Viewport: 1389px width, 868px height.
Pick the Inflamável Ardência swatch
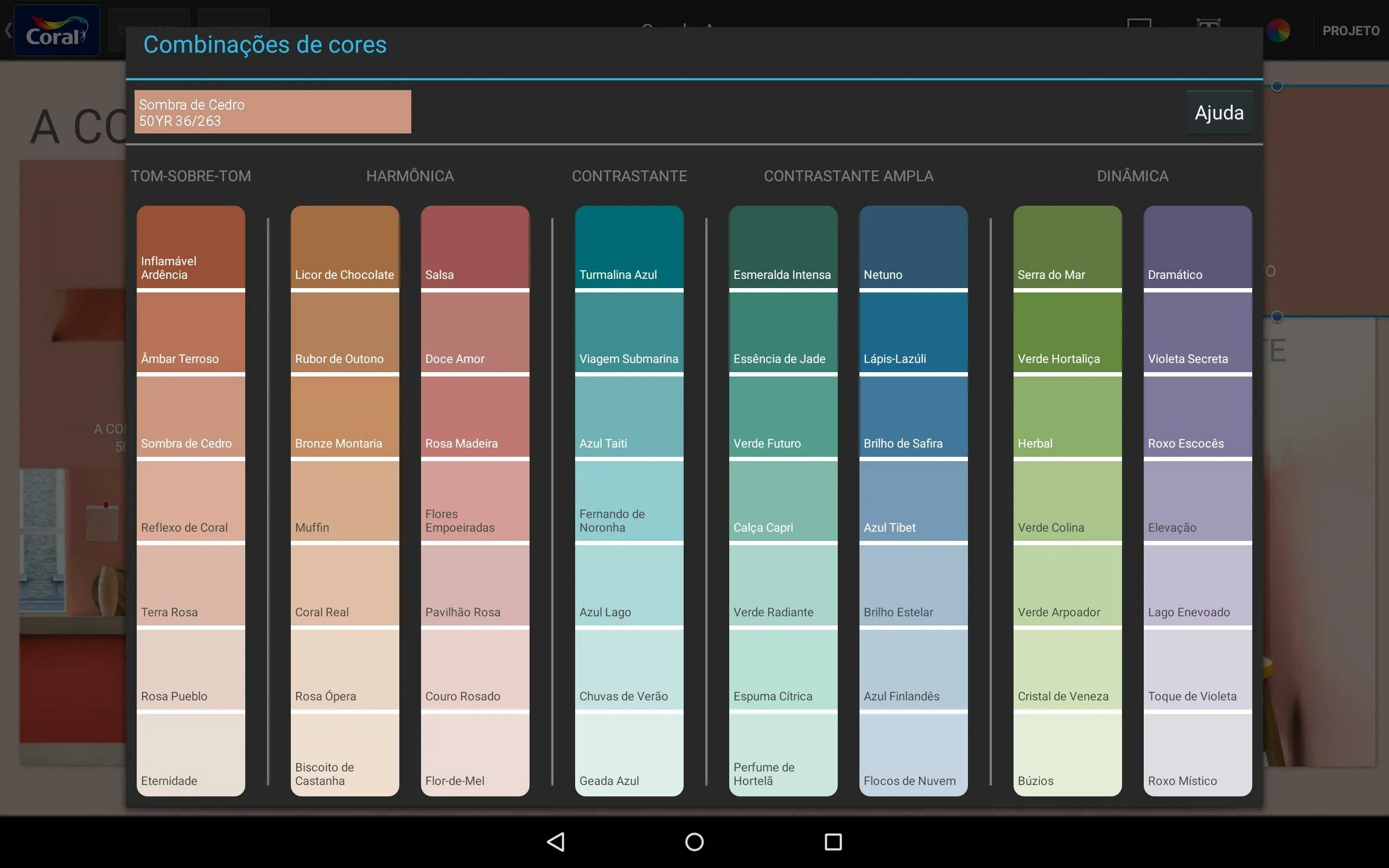point(190,247)
